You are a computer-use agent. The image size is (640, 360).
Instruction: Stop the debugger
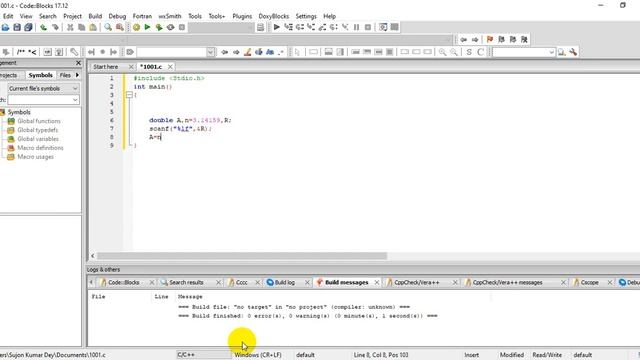[x=368, y=27]
